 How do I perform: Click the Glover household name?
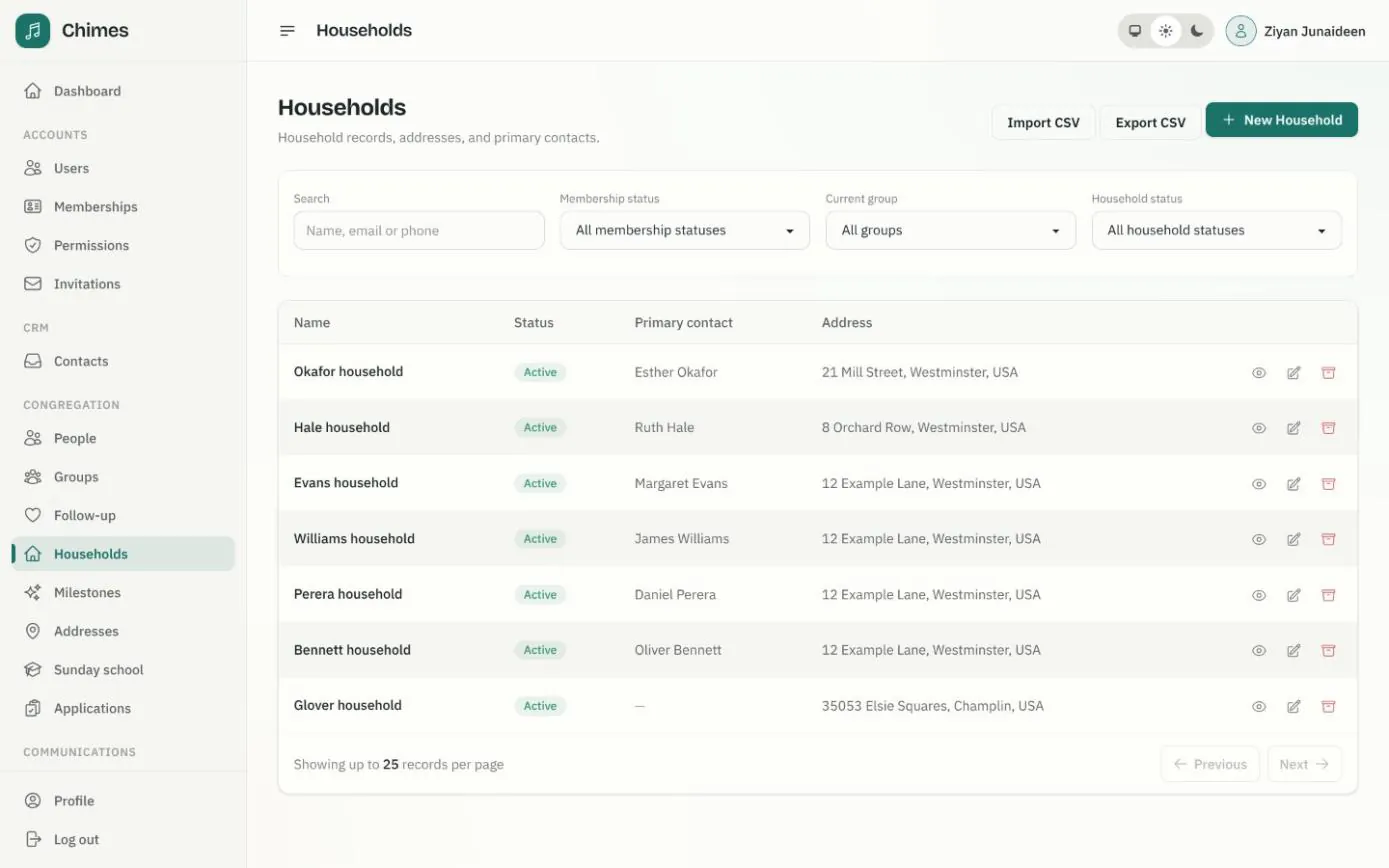coord(348,705)
